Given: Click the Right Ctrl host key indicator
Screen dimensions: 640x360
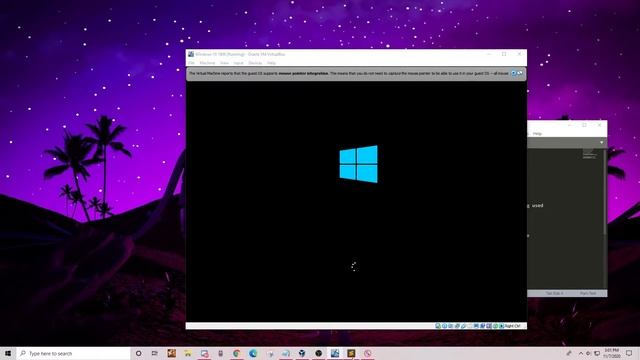Looking at the screenshot, I should pyautogui.click(x=513, y=326).
